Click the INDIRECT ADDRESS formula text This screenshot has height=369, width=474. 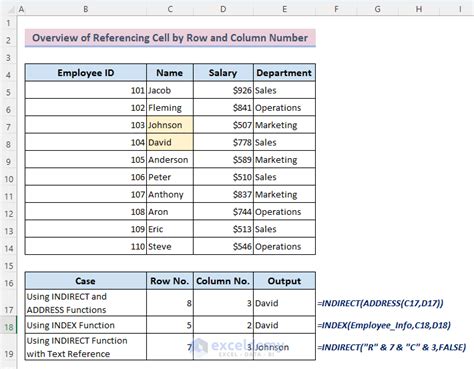pyautogui.click(x=380, y=303)
